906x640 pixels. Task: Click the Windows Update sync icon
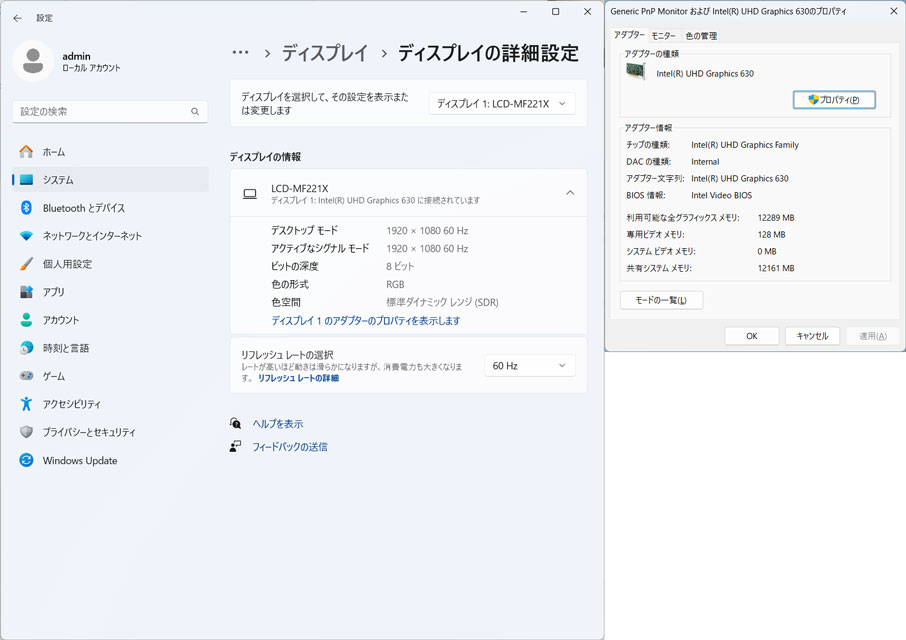(x=26, y=460)
